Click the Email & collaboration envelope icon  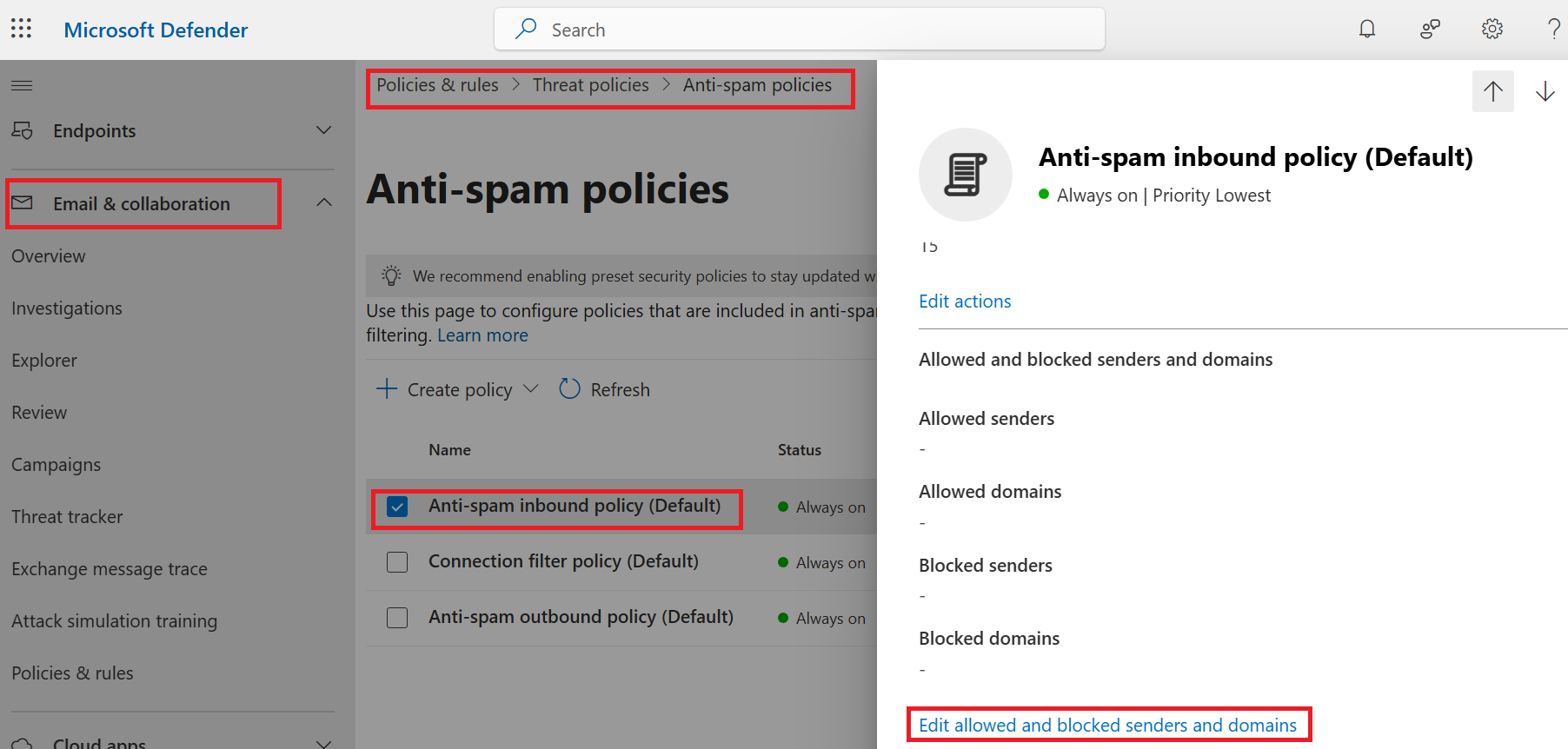[23, 202]
